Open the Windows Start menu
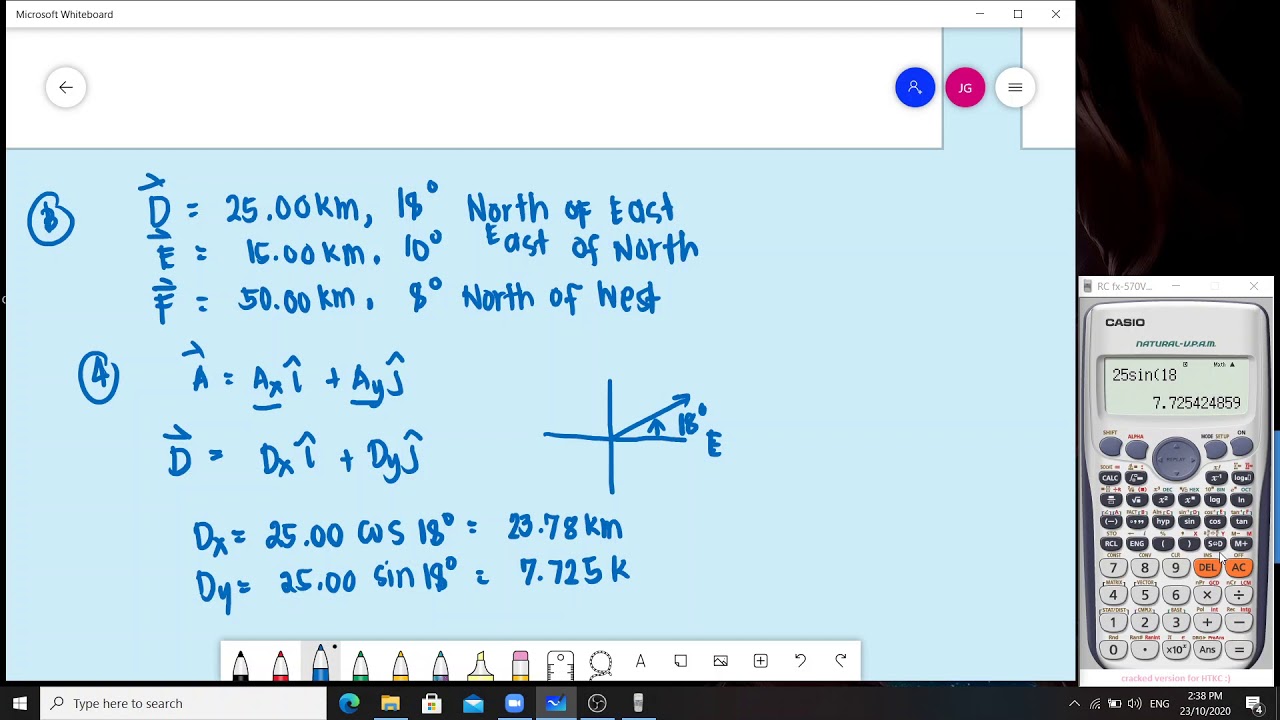 coord(20,703)
